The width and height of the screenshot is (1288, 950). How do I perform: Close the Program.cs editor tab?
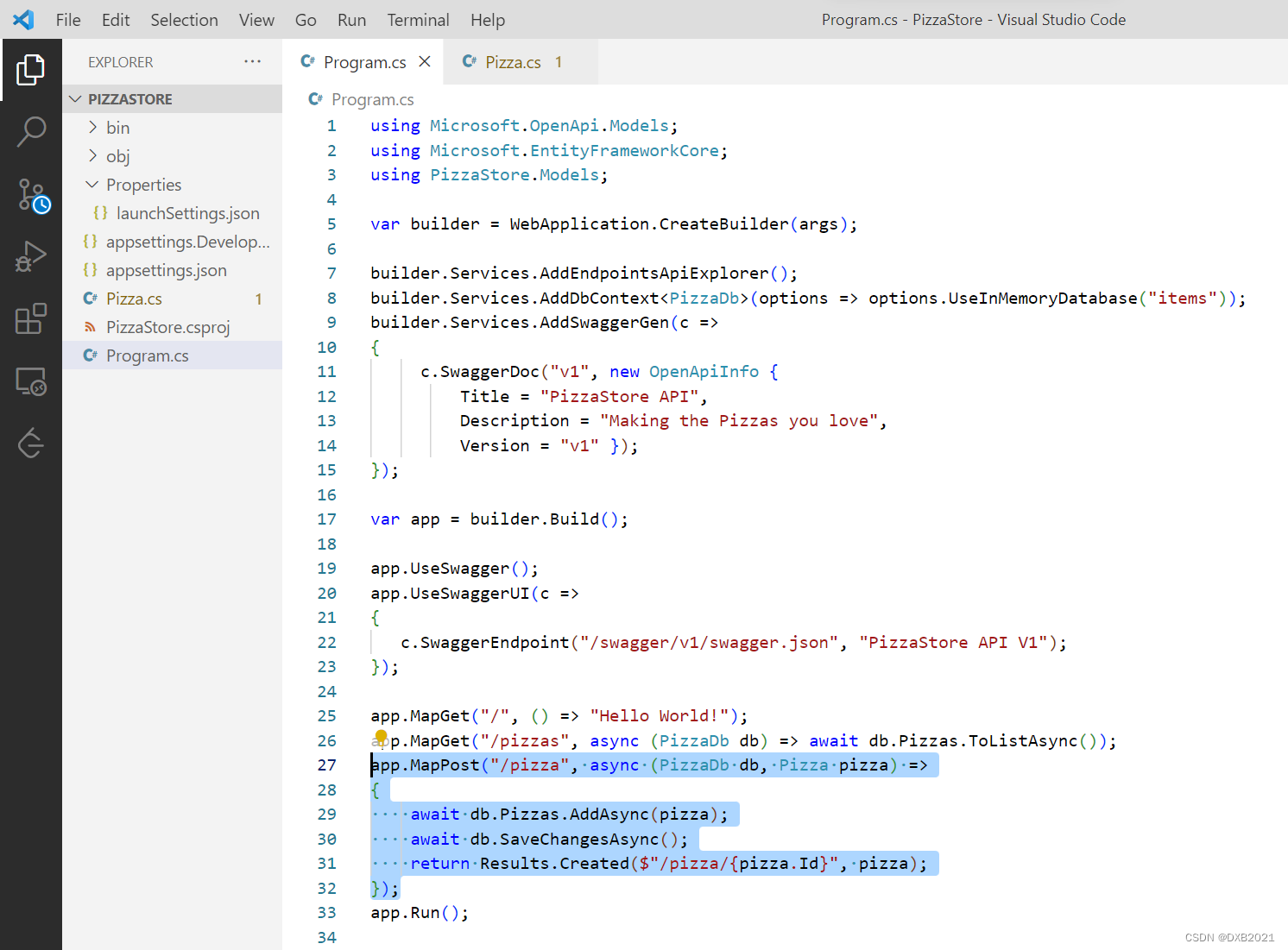point(424,61)
